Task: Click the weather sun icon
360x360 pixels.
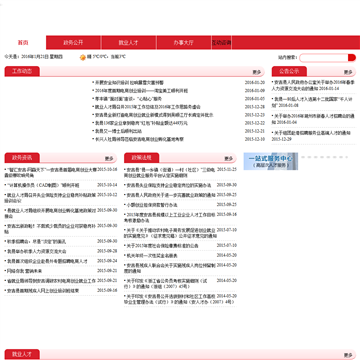Action: point(83,57)
